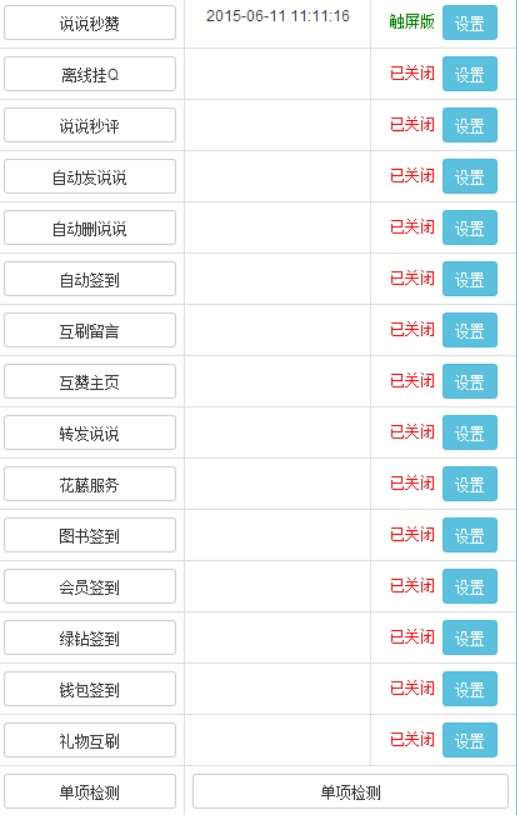The height and width of the screenshot is (815, 517).
Task: Open 设置 for 礼物互刷 row
Action: (x=470, y=740)
